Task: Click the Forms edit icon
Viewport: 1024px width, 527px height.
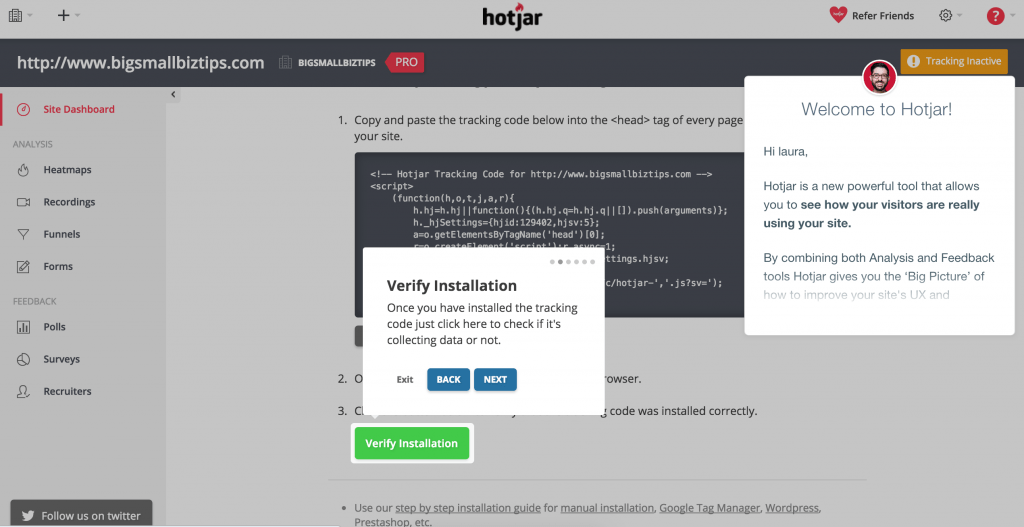Action: [23, 267]
